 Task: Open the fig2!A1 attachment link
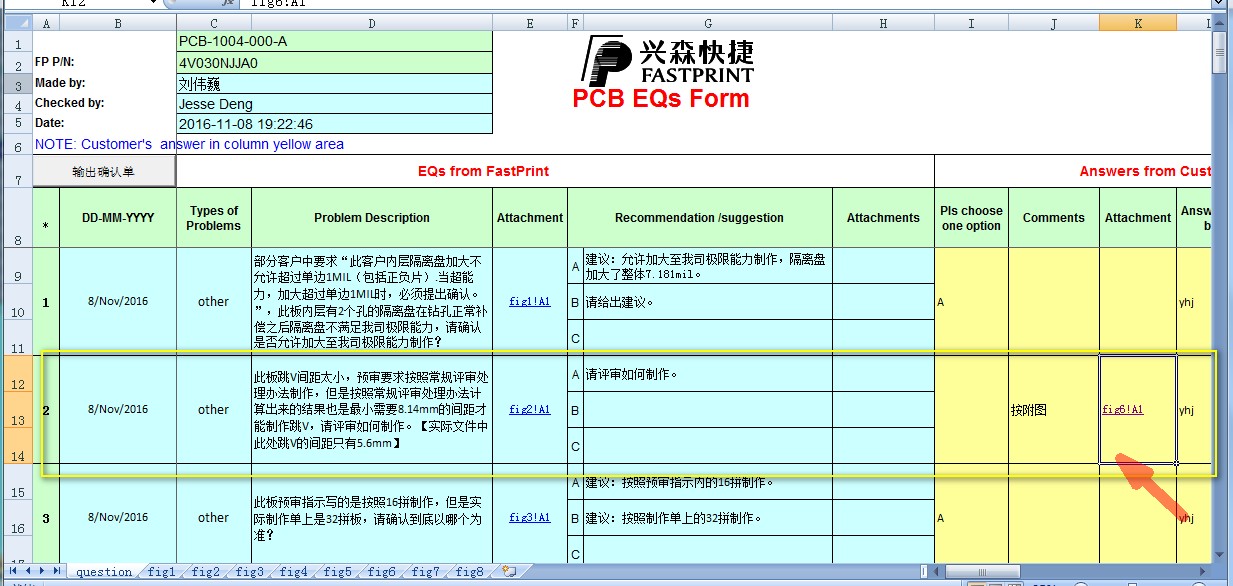(x=529, y=409)
